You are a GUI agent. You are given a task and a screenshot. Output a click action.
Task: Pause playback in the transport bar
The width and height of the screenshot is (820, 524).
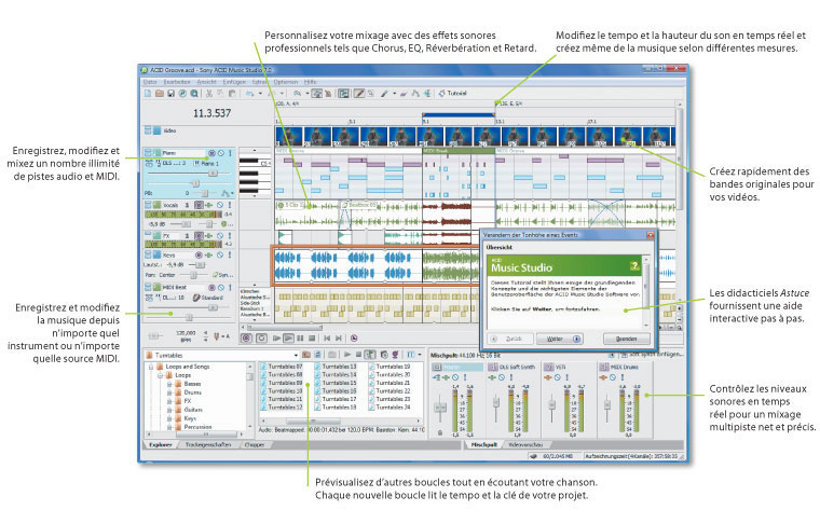tap(300, 338)
